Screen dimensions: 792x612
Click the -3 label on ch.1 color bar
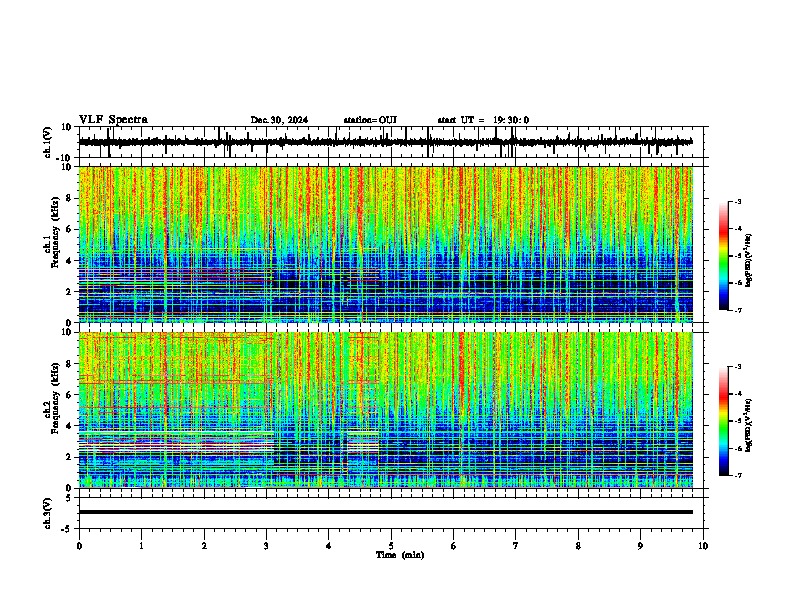click(738, 202)
